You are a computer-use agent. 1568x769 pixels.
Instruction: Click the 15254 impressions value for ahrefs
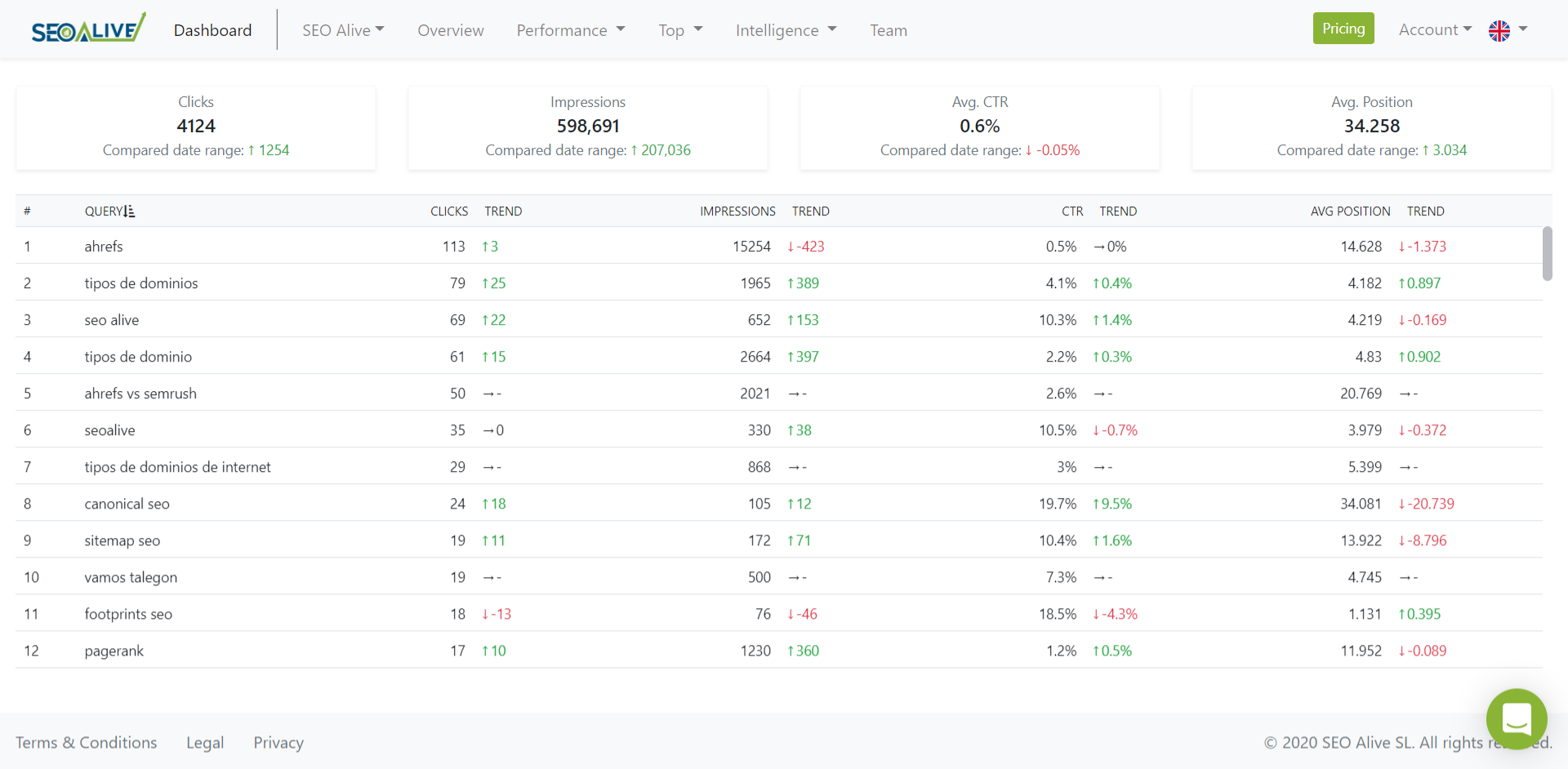(x=751, y=247)
